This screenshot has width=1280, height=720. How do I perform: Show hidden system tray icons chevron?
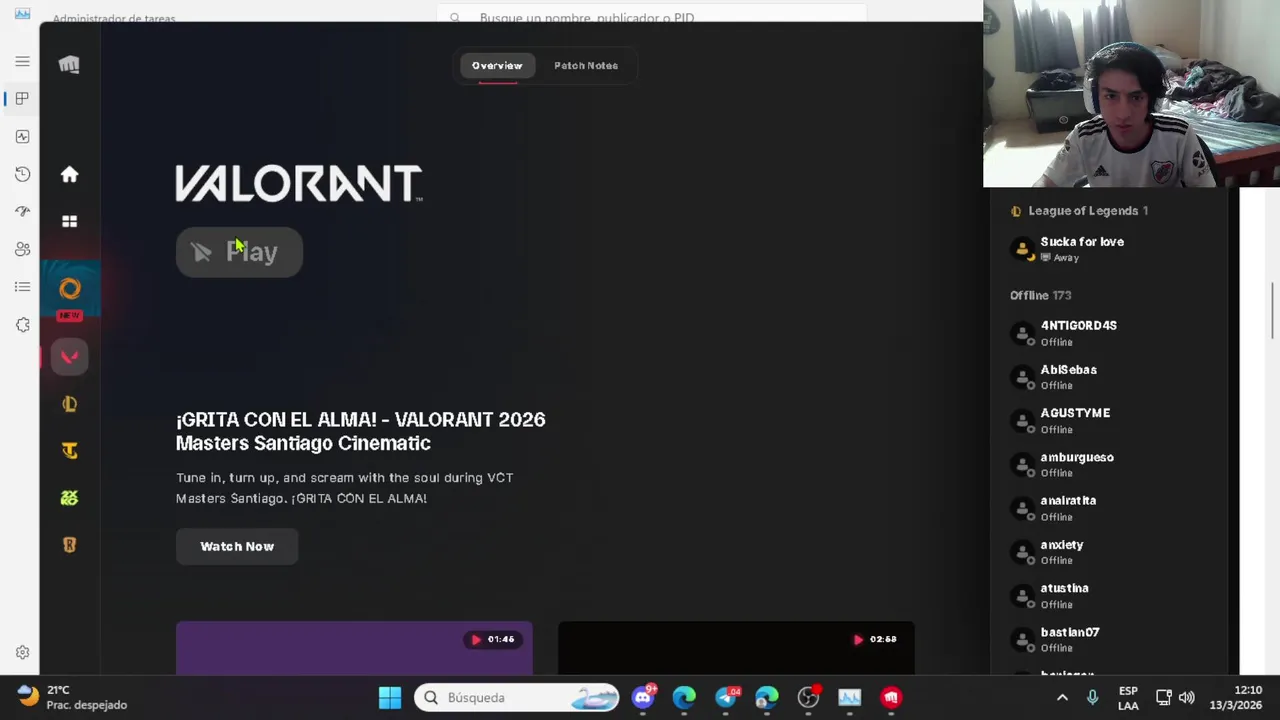point(1062,698)
